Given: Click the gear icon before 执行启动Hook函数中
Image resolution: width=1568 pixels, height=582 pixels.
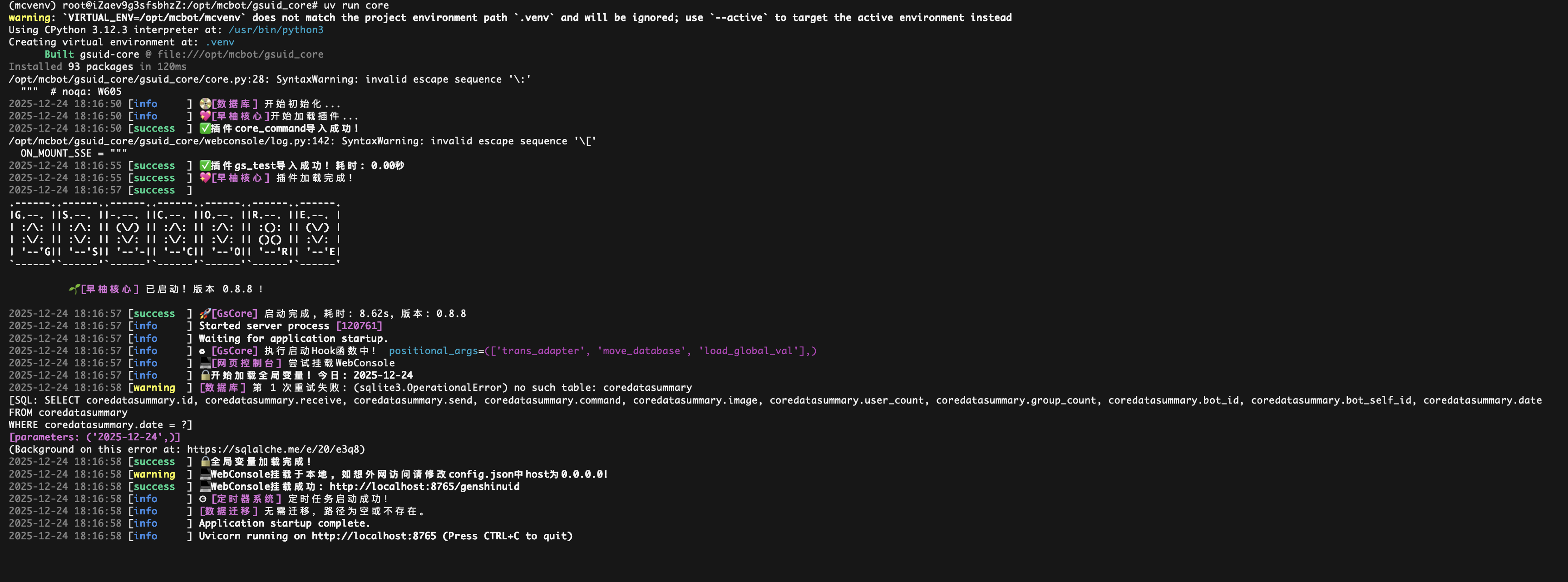Looking at the screenshot, I should [202, 350].
